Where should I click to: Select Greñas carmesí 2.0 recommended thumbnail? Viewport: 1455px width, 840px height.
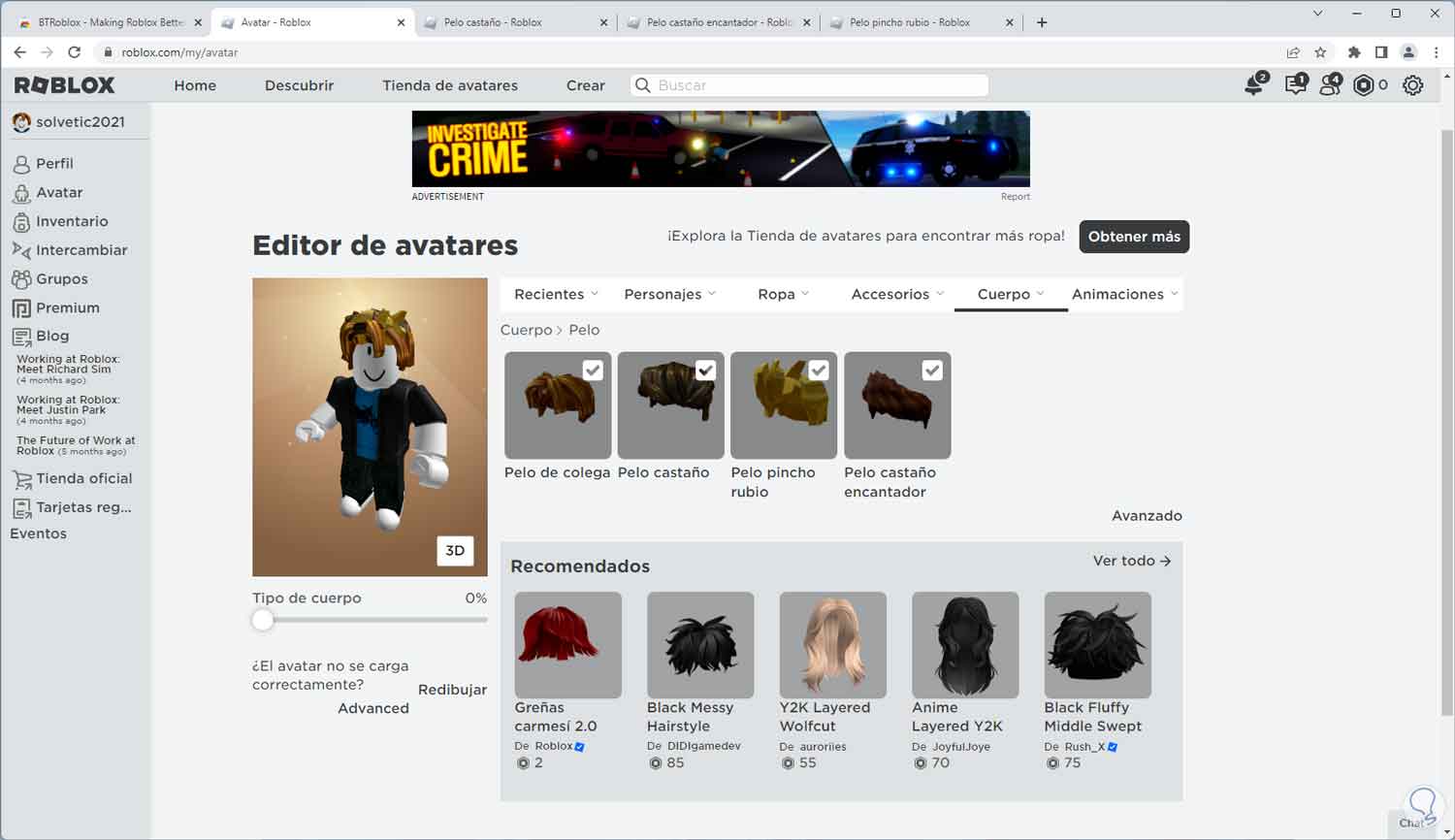point(567,645)
